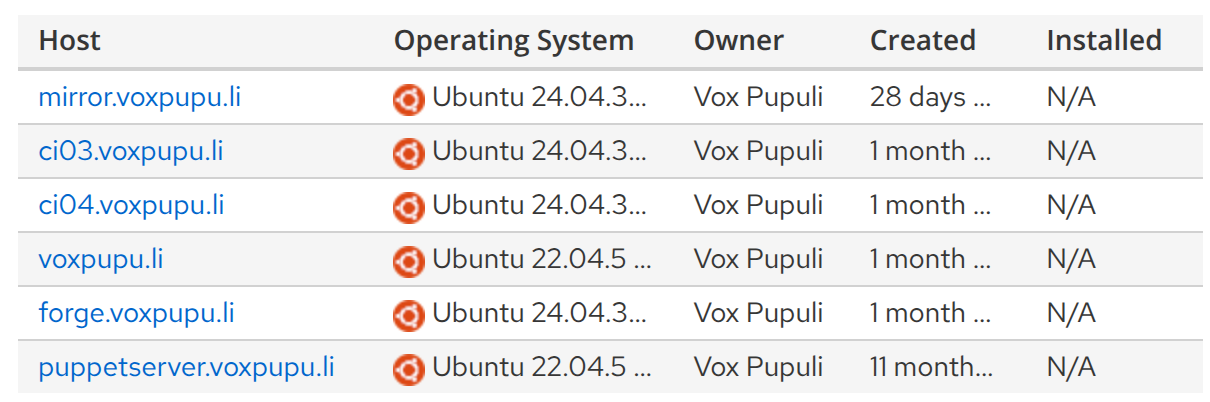Click Ubuntu icon in ci03.voxpupu.li row

click(408, 152)
